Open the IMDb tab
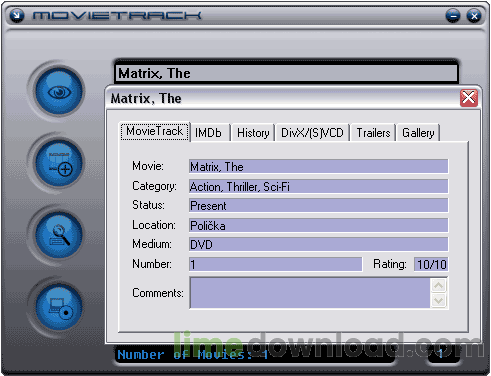 coord(209,133)
